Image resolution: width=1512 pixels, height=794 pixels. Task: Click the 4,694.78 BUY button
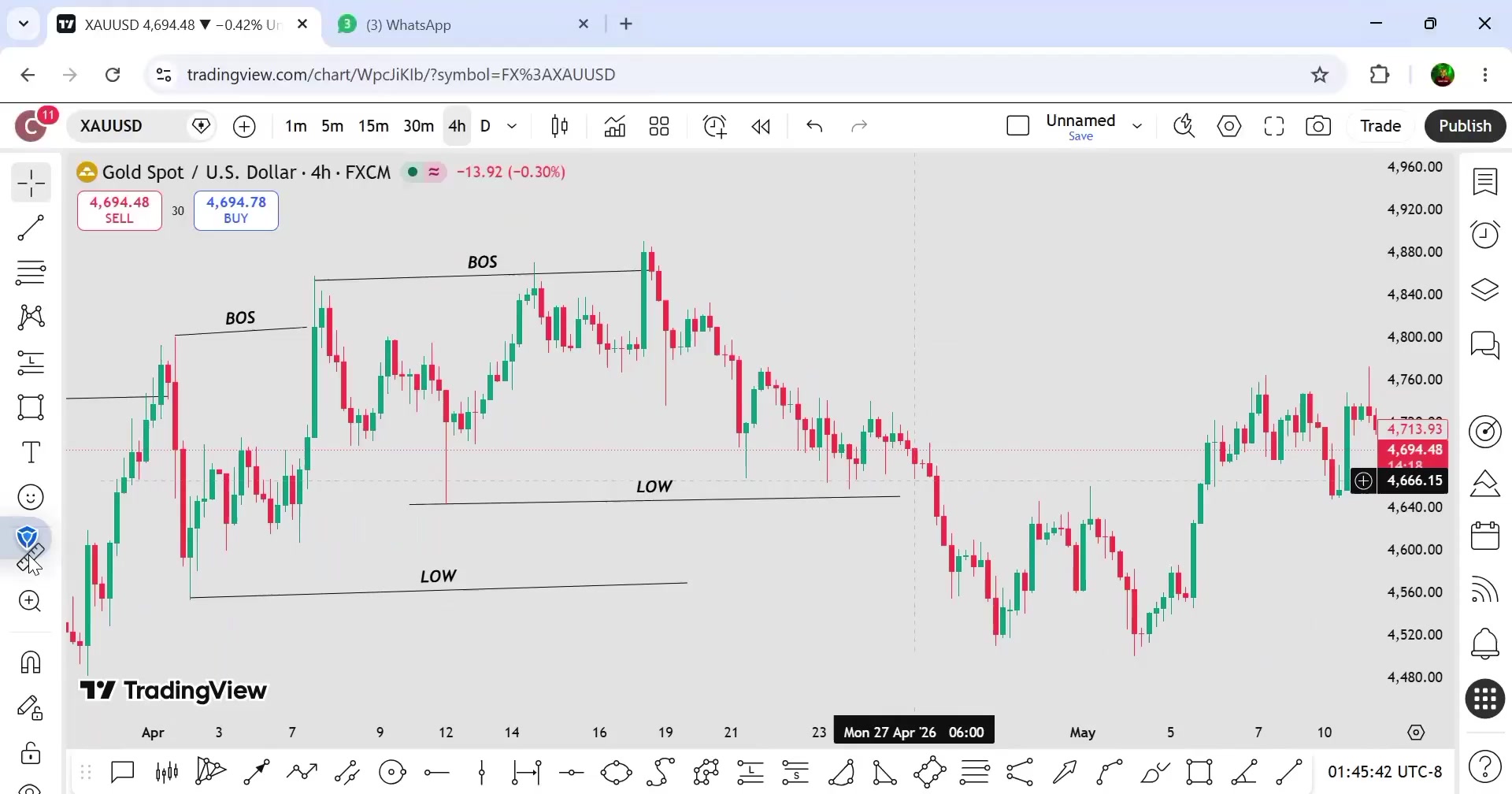pos(236,210)
